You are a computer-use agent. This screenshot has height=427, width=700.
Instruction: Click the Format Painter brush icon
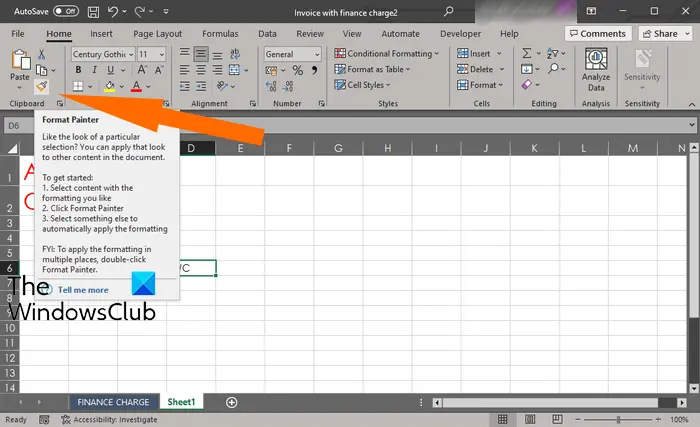tap(42, 86)
